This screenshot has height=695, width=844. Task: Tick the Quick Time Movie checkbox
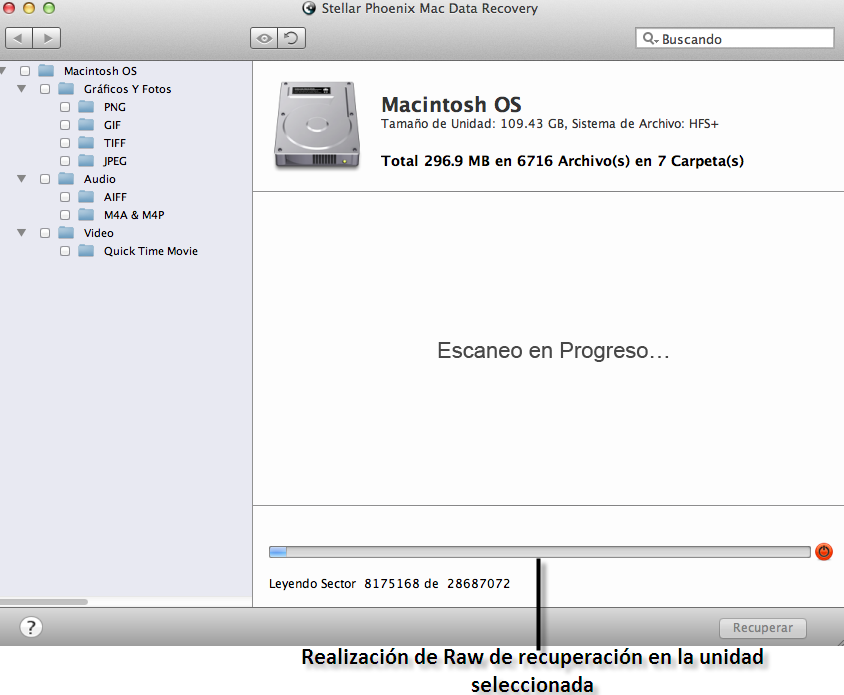(x=65, y=251)
